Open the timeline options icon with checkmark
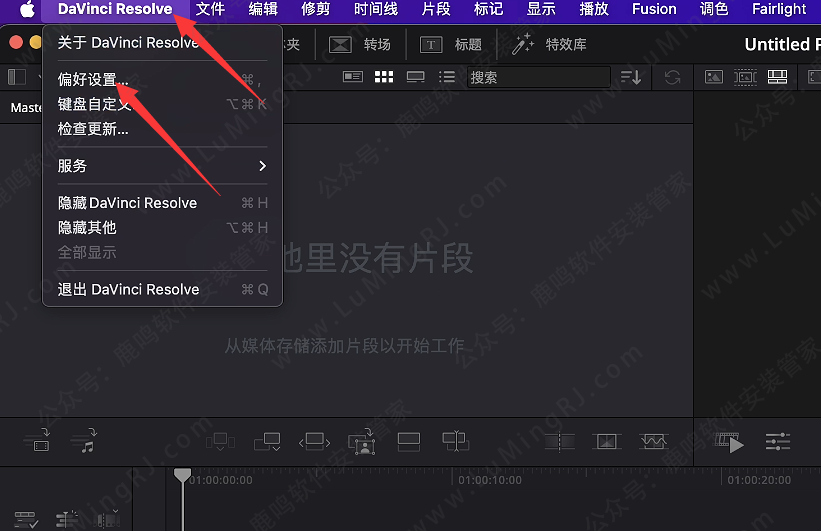821x531 pixels. (x=26, y=519)
